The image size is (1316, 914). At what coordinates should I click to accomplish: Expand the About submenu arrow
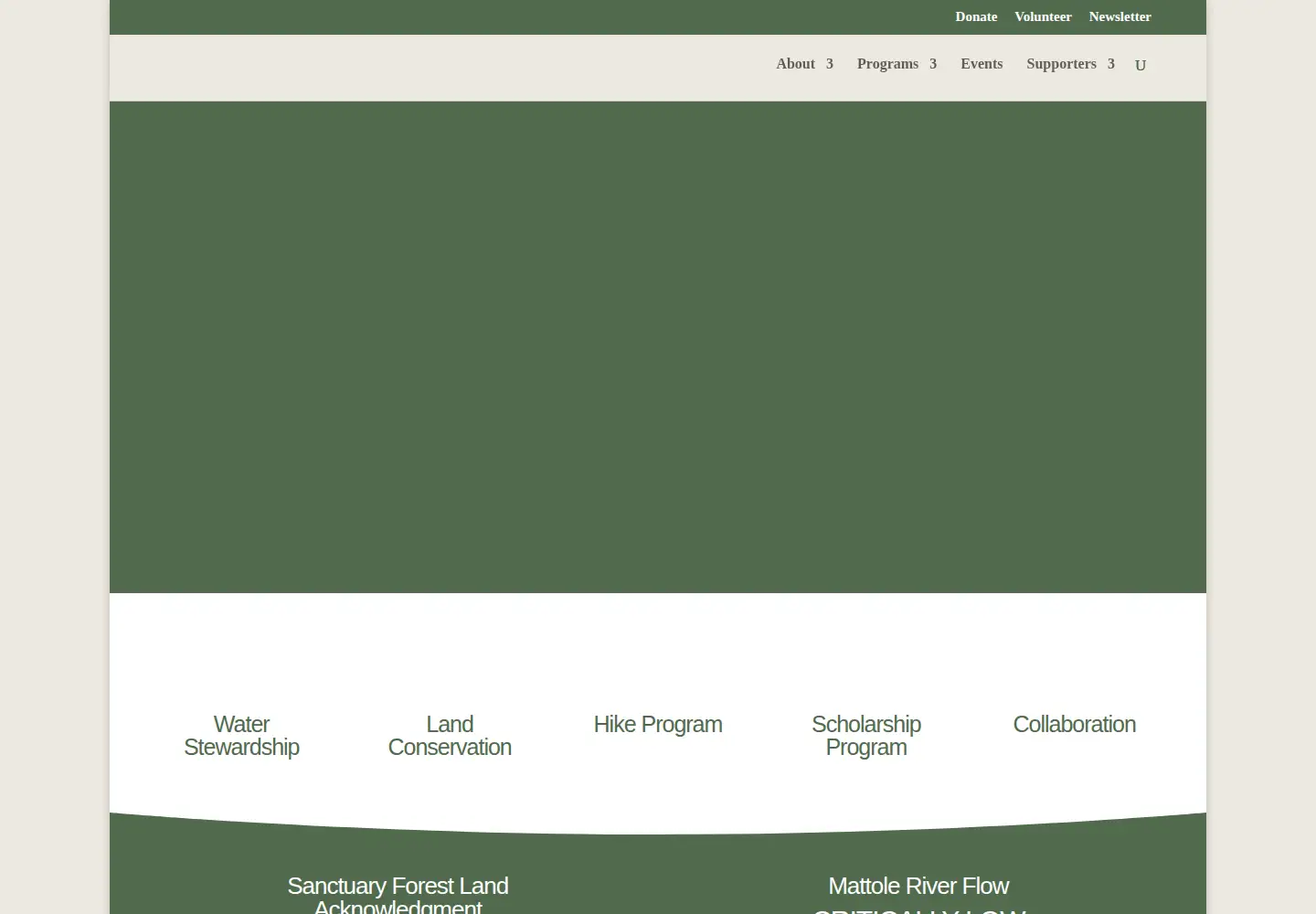click(830, 64)
